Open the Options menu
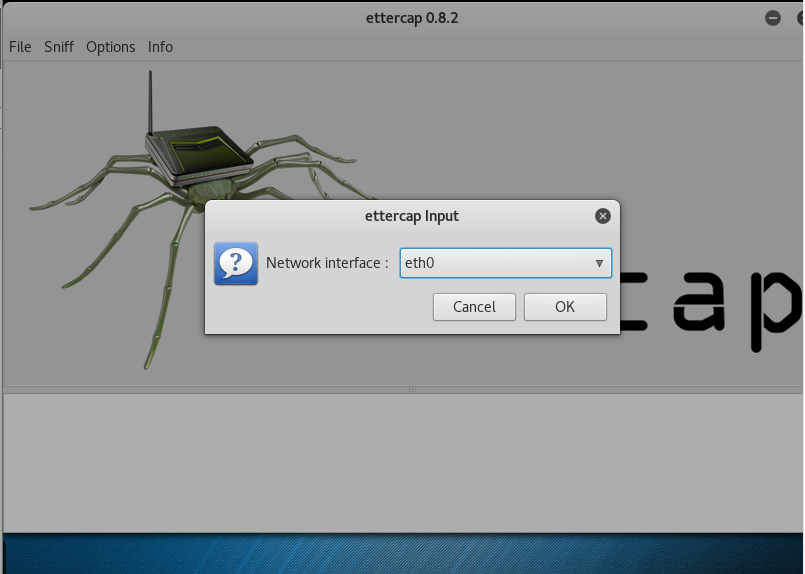 110,47
